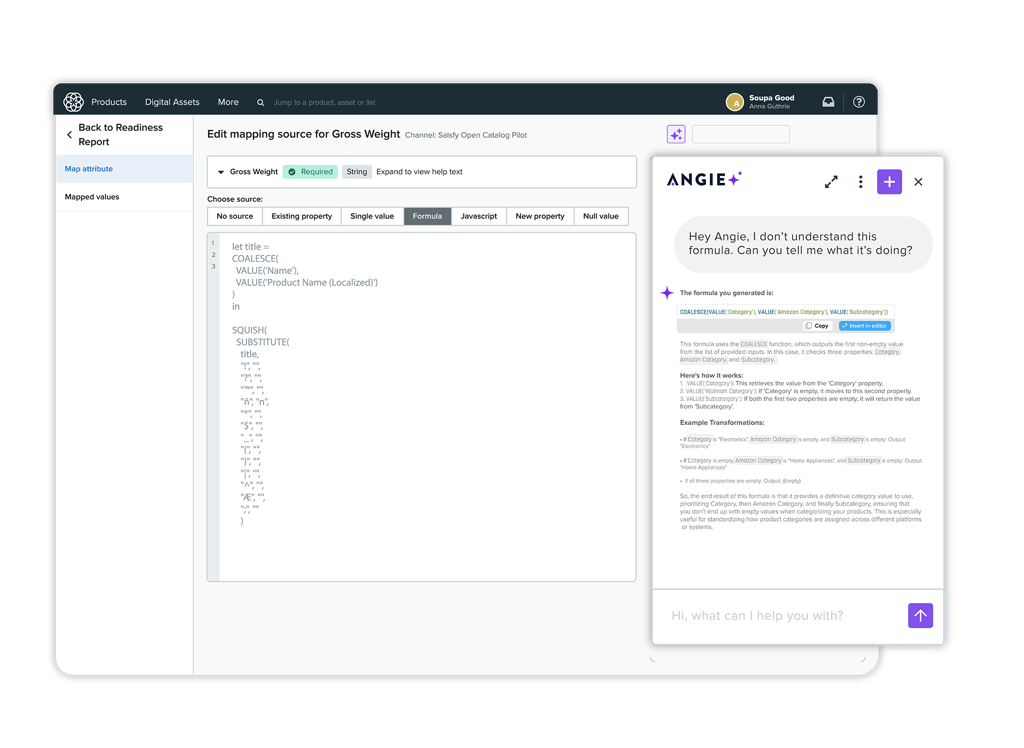
Task: Choose the Existing property source option
Action: 301,216
